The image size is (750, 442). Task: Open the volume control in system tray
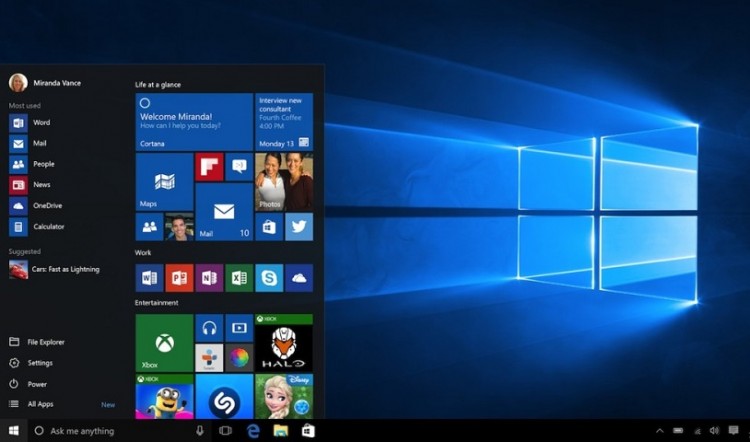coord(714,431)
